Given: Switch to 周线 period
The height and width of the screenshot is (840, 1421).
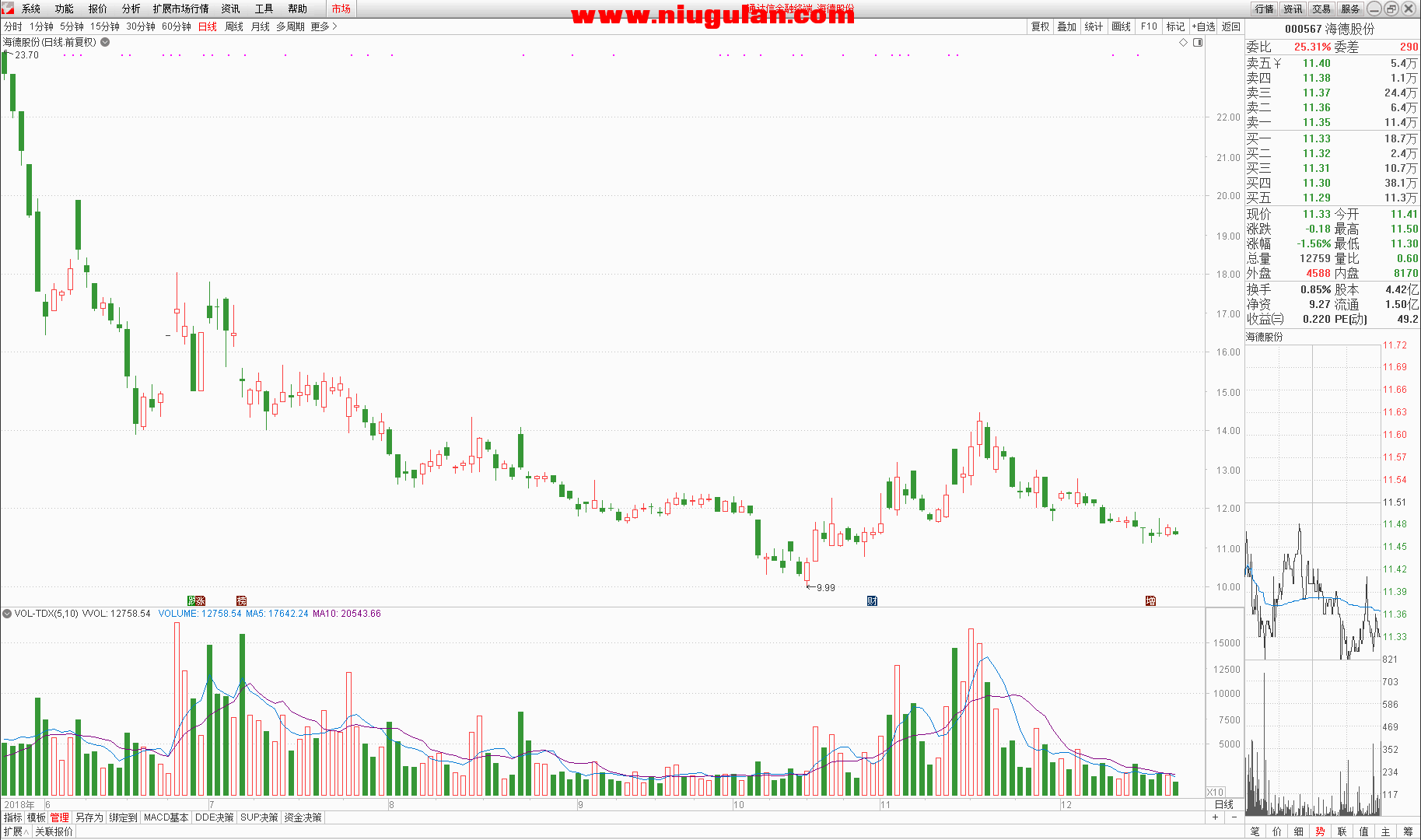Looking at the screenshot, I should point(234,26).
